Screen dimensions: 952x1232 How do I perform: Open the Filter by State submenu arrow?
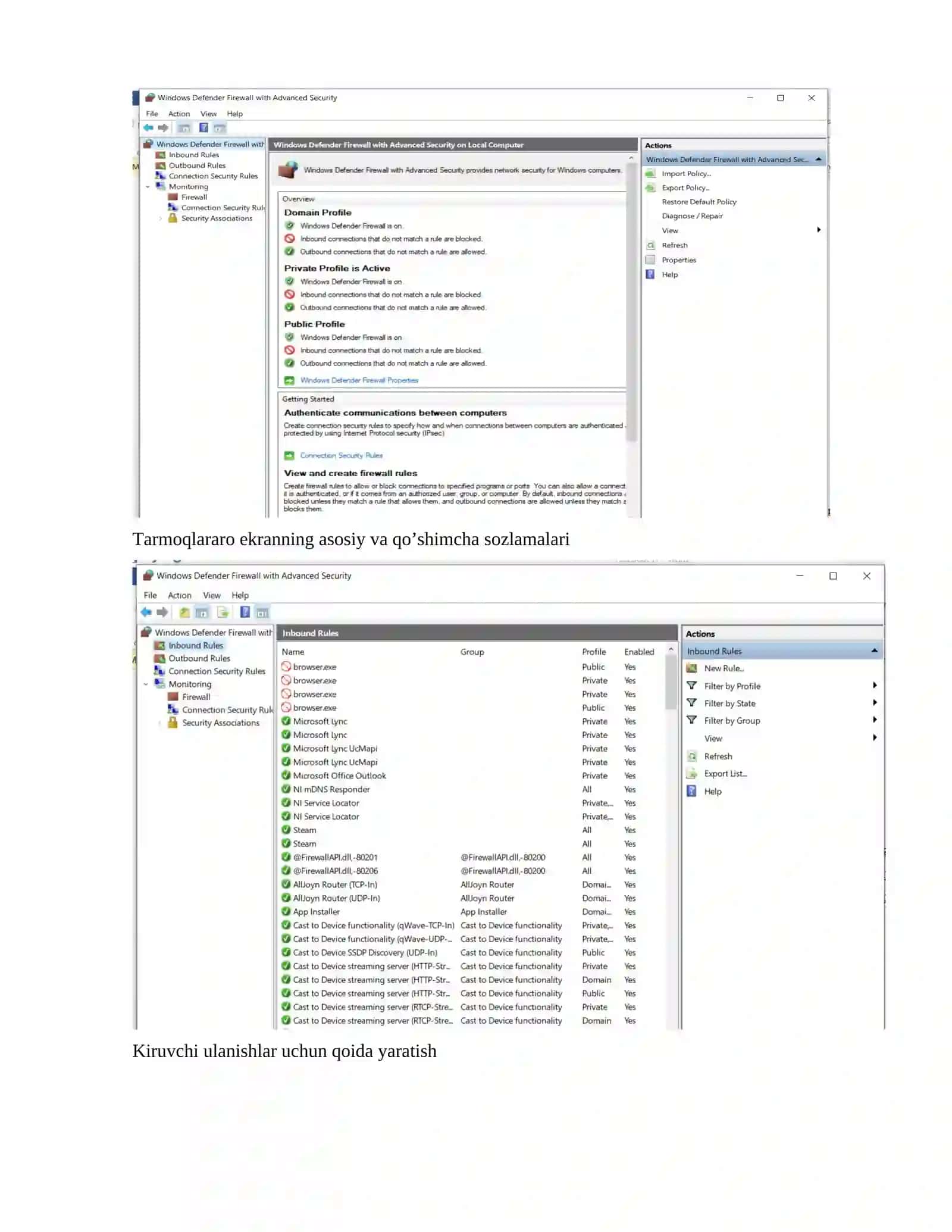click(875, 703)
